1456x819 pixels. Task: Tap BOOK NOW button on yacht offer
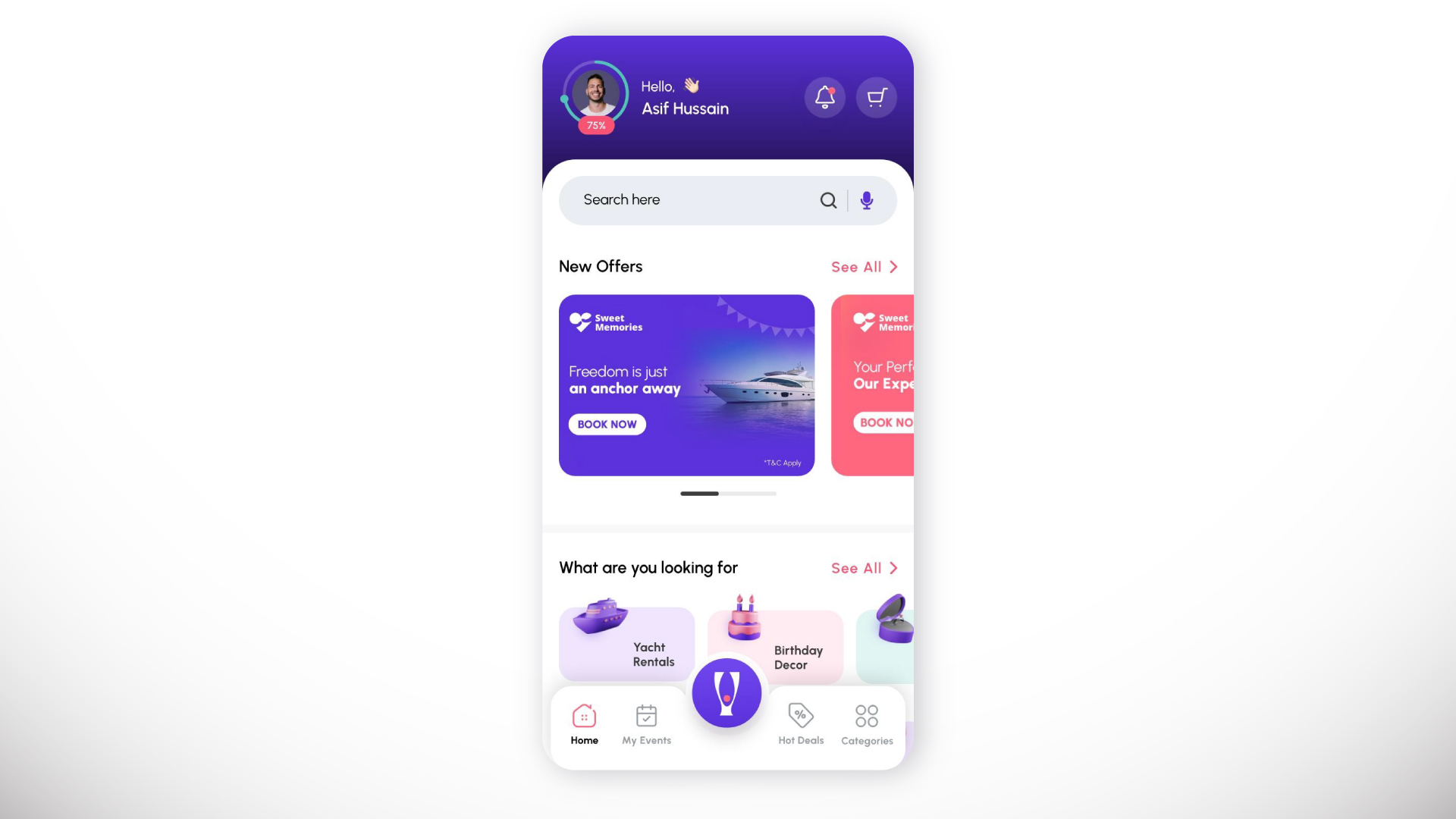tap(605, 424)
